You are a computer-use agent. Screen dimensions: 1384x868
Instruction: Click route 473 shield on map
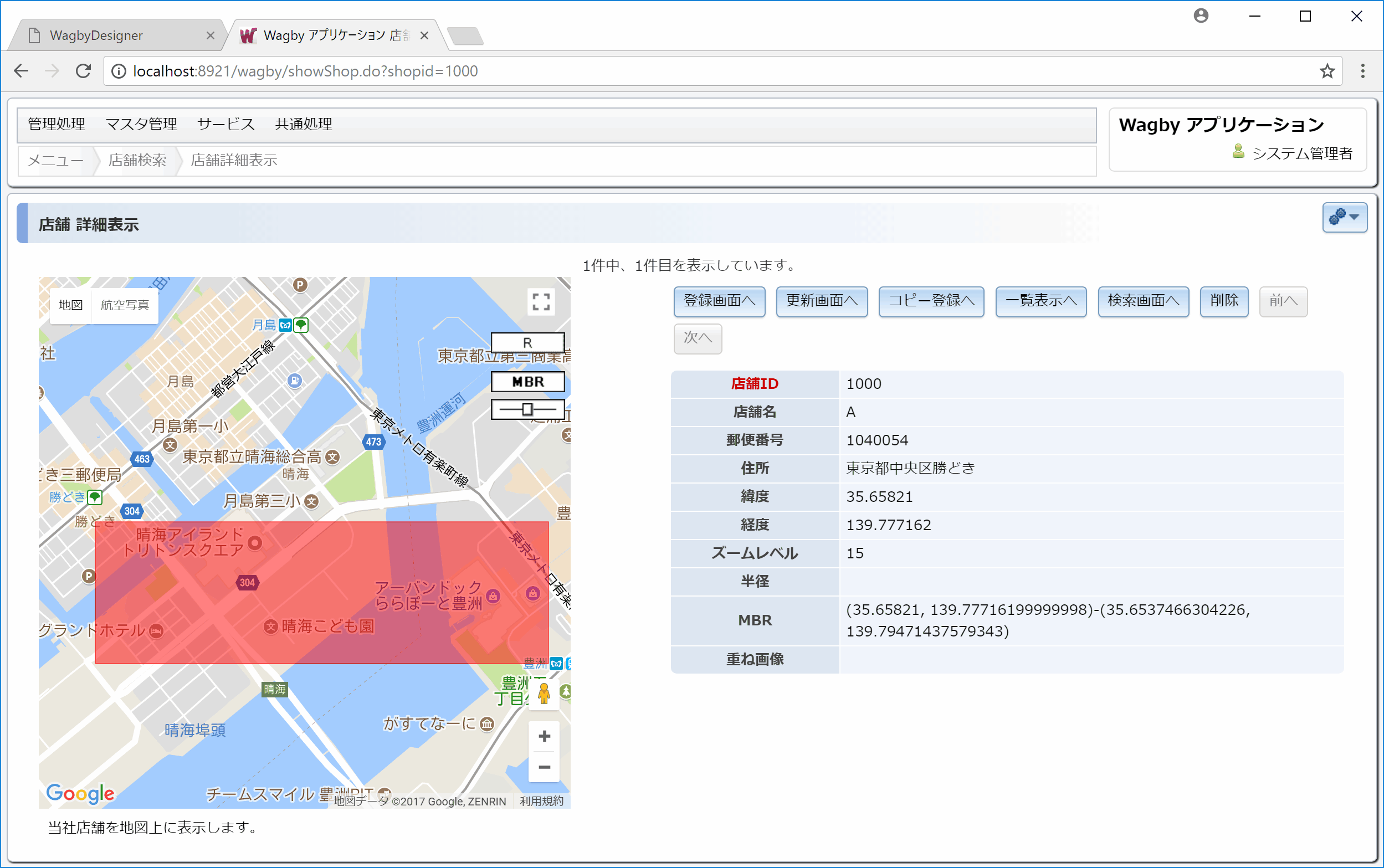click(x=373, y=441)
